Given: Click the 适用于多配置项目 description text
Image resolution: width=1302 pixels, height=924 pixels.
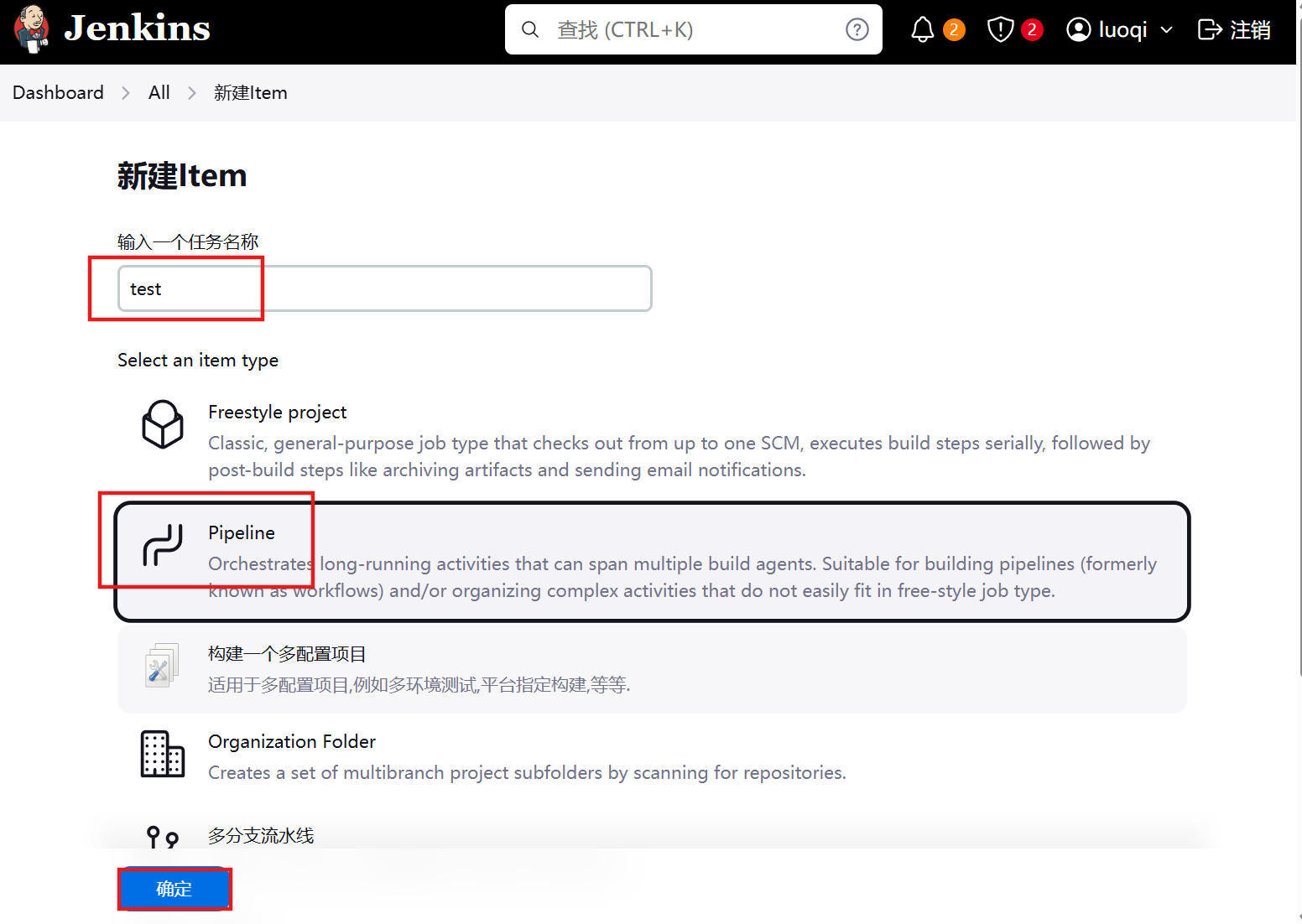Looking at the screenshot, I should 419,685.
